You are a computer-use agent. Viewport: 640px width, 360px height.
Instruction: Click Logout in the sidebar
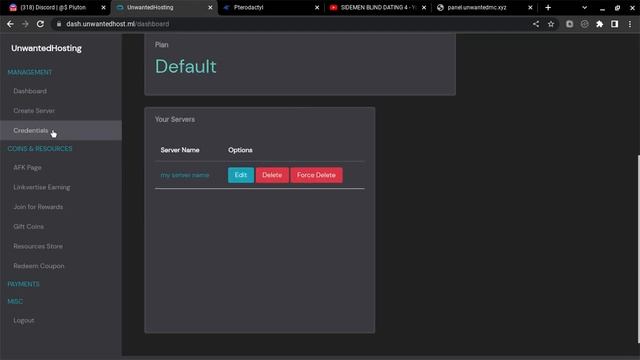24,320
